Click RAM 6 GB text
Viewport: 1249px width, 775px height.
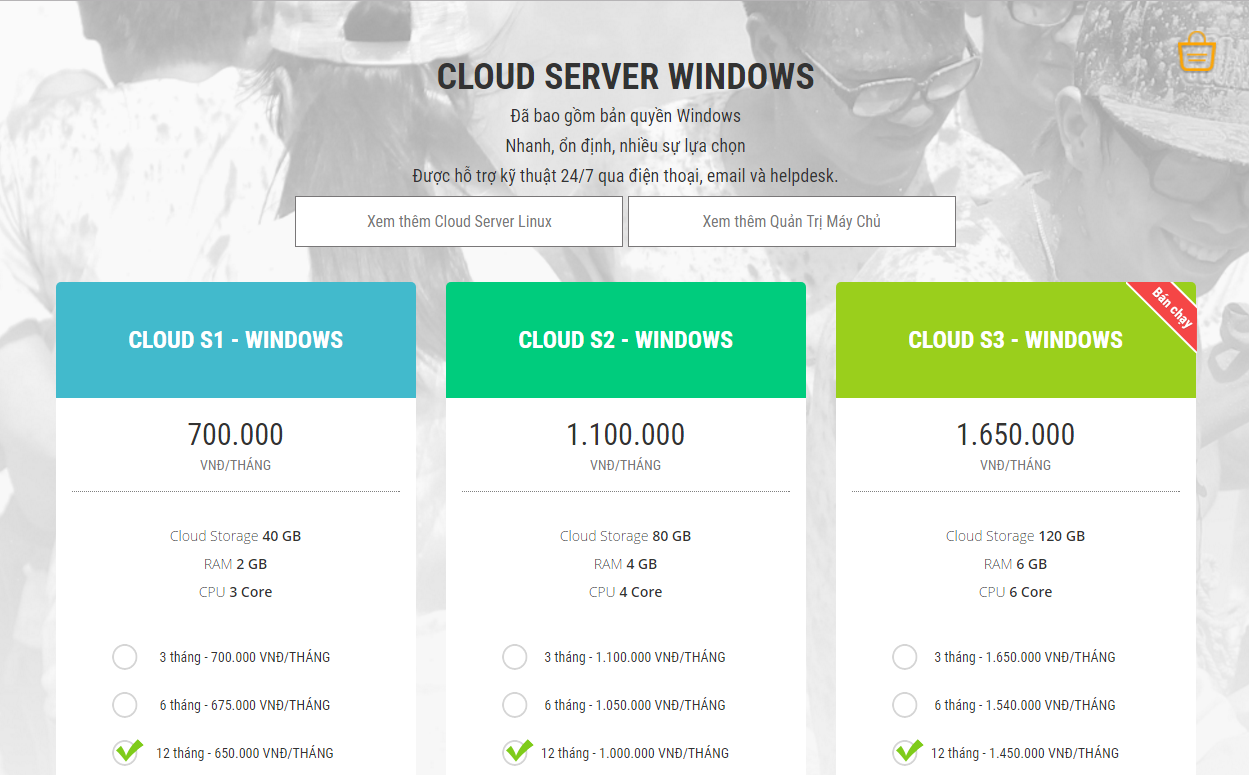pyautogui.click(x=1016, y=564)
